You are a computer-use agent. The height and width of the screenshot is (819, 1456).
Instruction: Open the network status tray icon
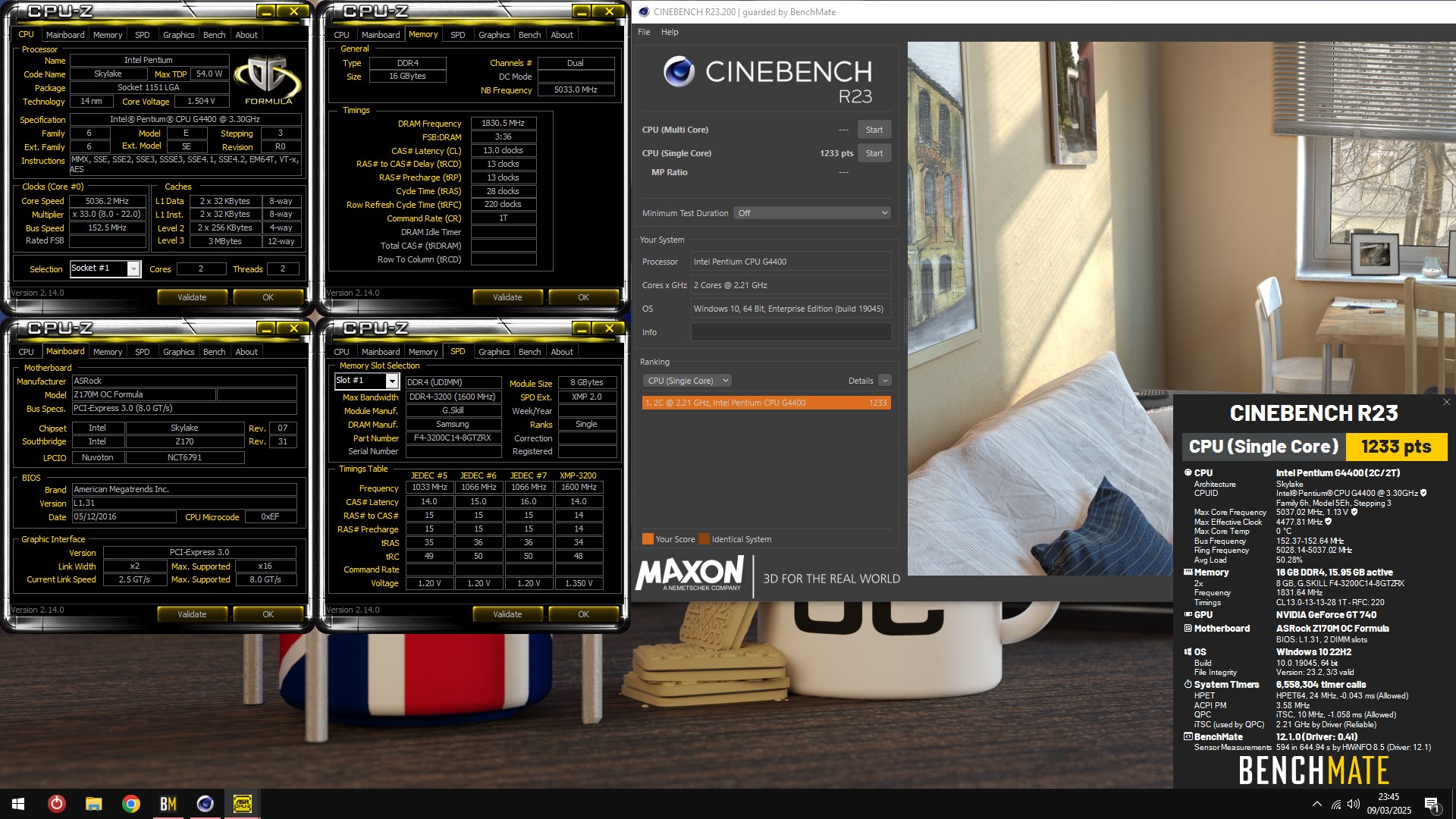click(x=1336, y=804)
